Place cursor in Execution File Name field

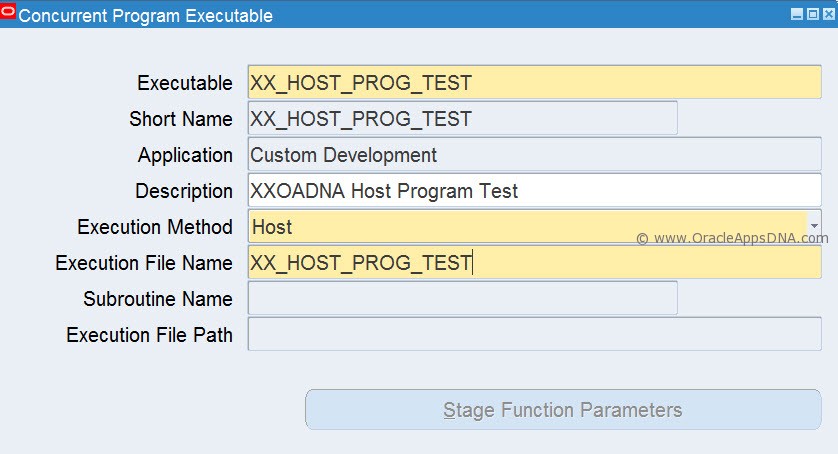click(x=534, y=263)
